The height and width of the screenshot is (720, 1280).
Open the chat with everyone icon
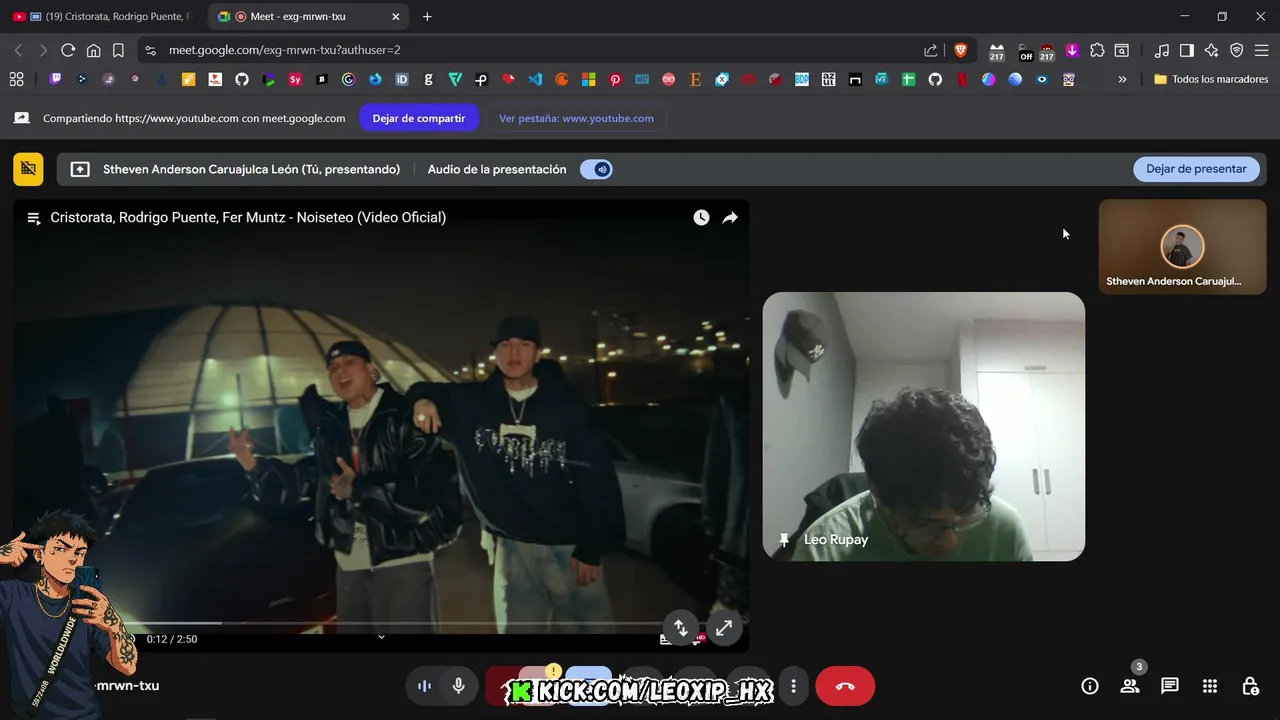[1170, 686]
